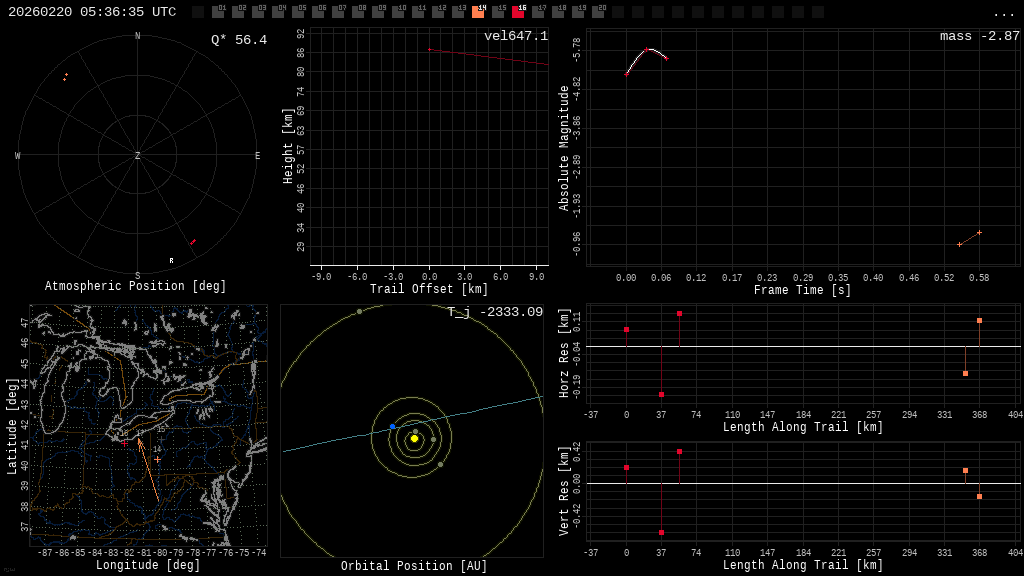Image resolution: width=1024 pixels, height=576 pixels.
Task: Click the timestamp 20260220 05:36:35 UTC
Action: click(x=92, y=12)
